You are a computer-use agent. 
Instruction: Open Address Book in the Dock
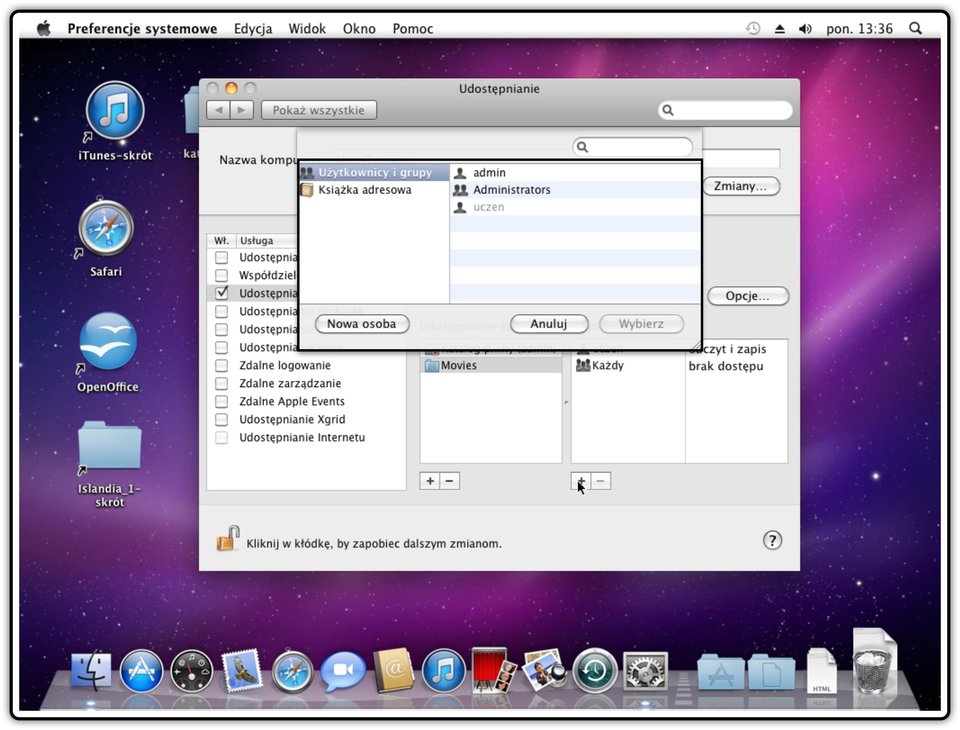point(393,670)
